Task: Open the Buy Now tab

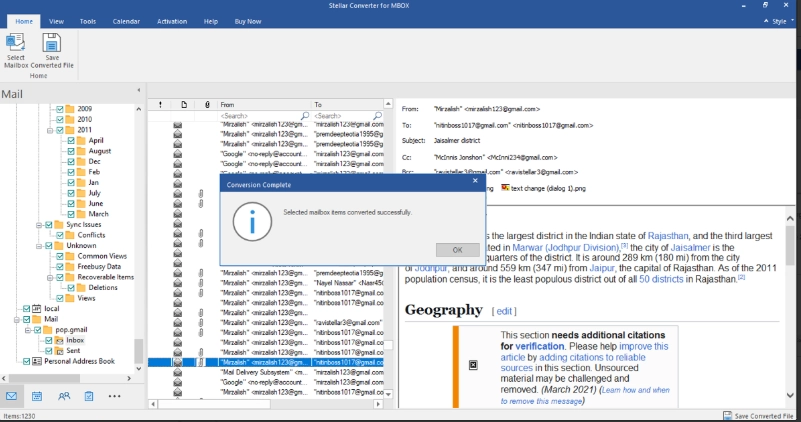Action: tap(248, 21)
